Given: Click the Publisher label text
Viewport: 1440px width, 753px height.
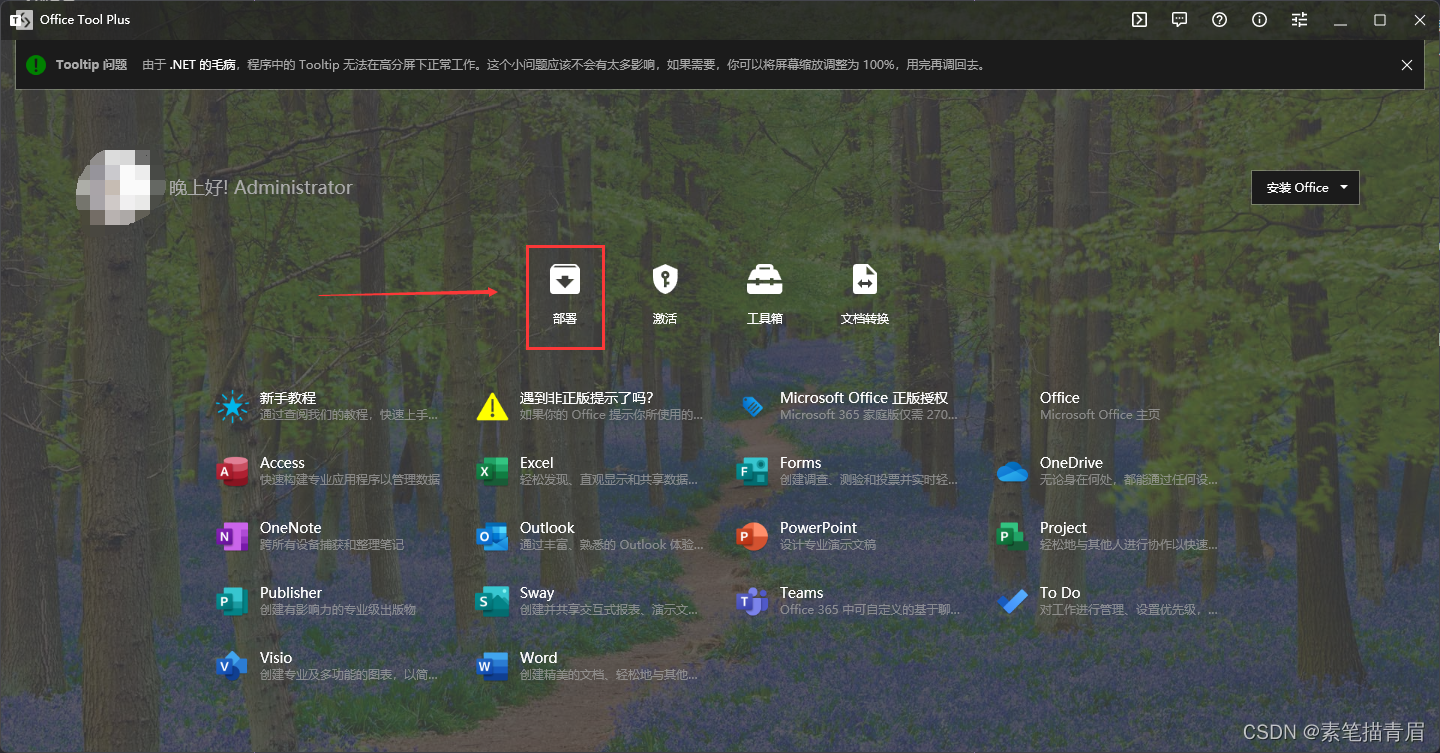Looking at the screenshot, I should pyautogui.click(x=291, y=593).
